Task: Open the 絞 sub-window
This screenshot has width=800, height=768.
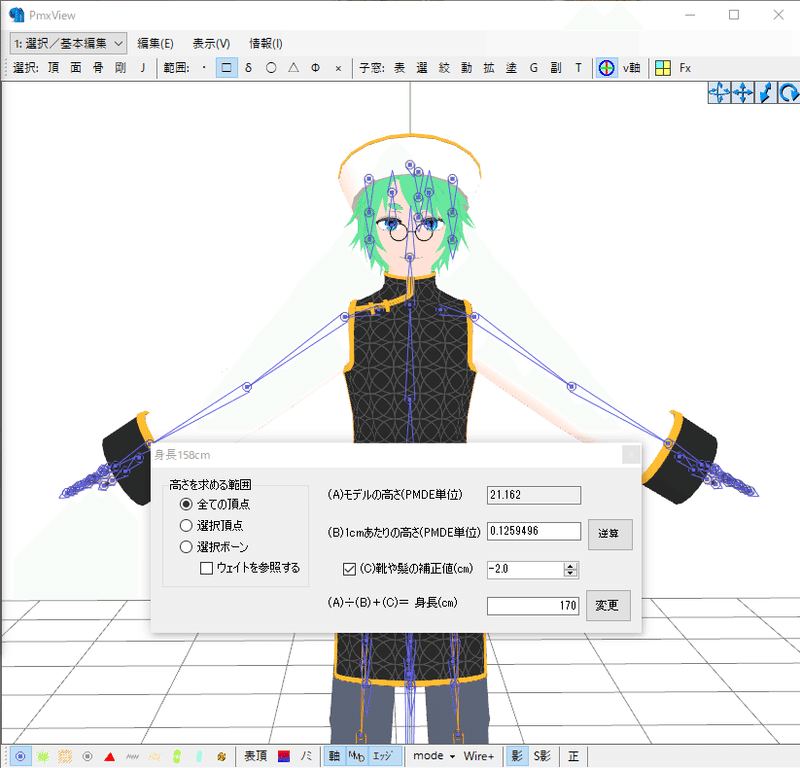Action: [444, 68]
